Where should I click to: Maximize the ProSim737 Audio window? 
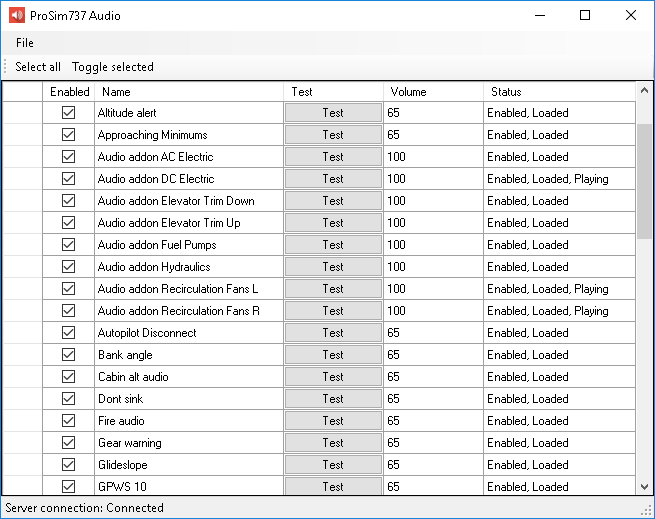tap(585, 15)
